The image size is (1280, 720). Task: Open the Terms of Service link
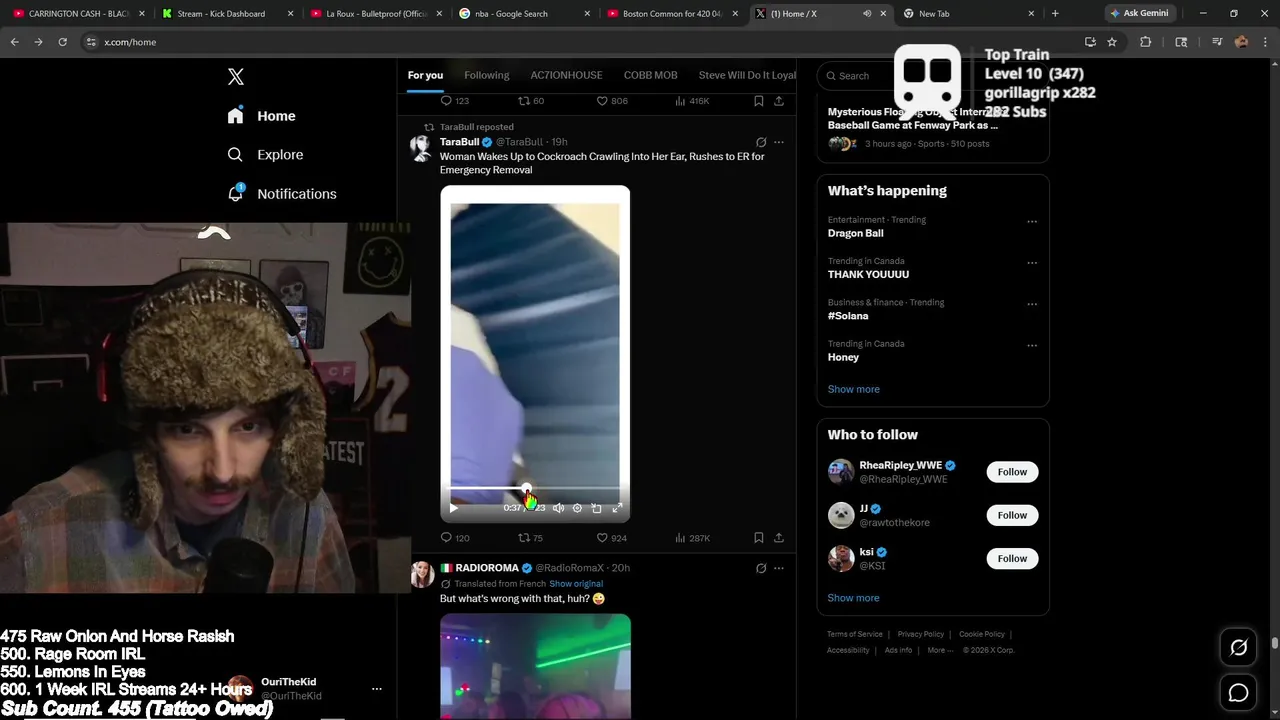pyautogui.click(x=855, y=634)
